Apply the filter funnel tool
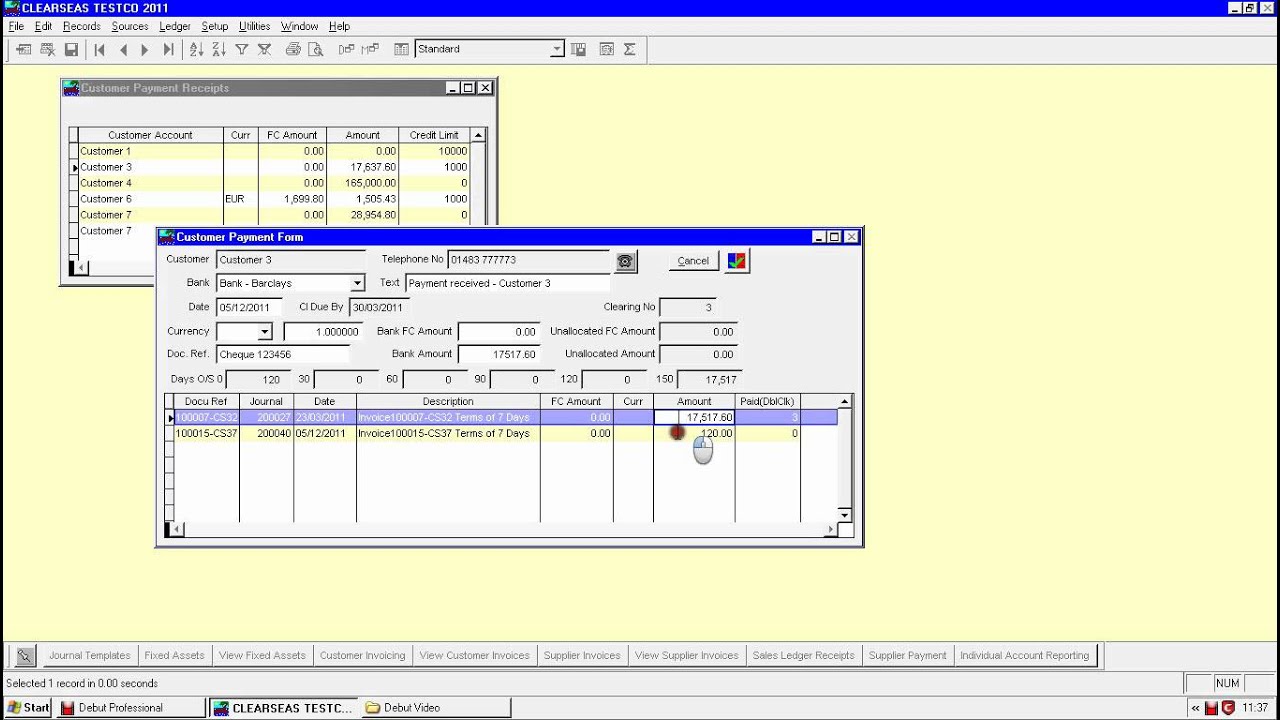 243,49
